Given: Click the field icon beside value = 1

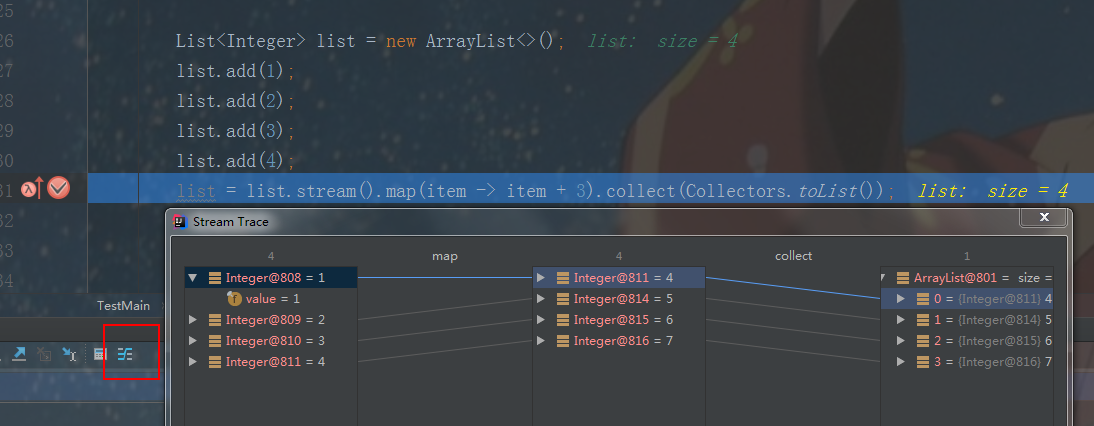Looking at the screenshot, I should pyautogui.click(x=234, y=298).
